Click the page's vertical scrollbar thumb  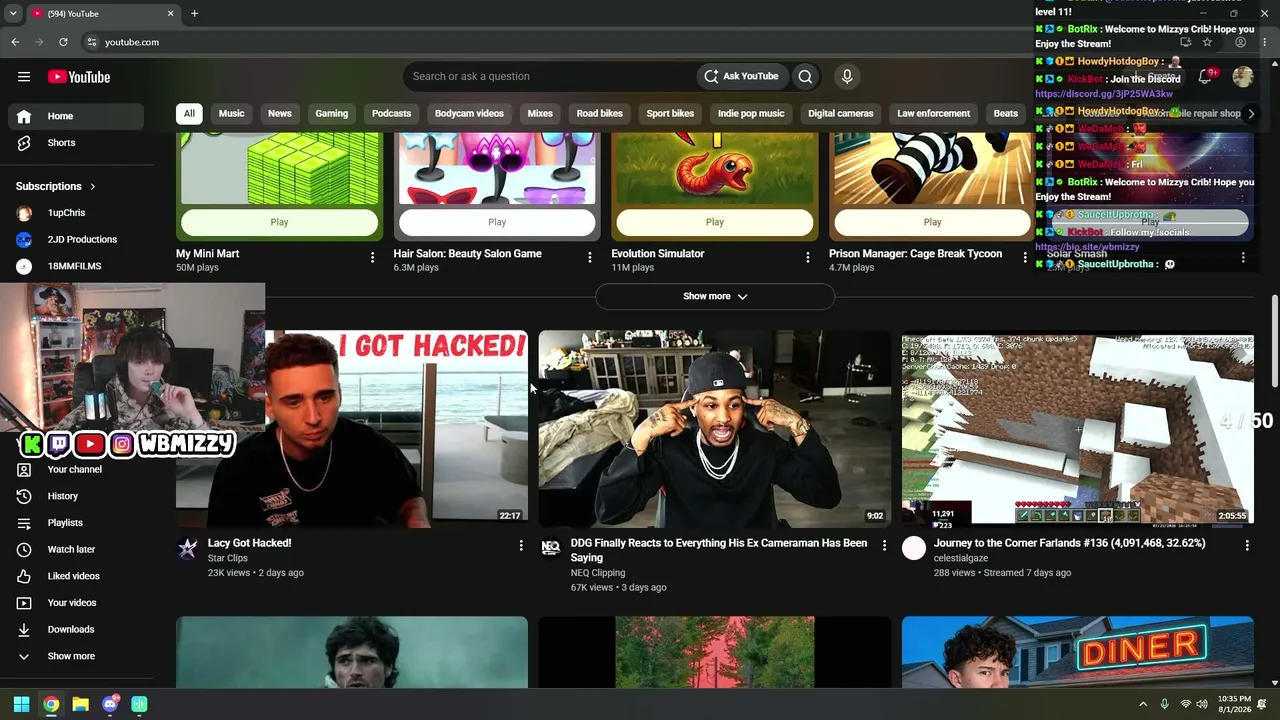click(1274, 342)
